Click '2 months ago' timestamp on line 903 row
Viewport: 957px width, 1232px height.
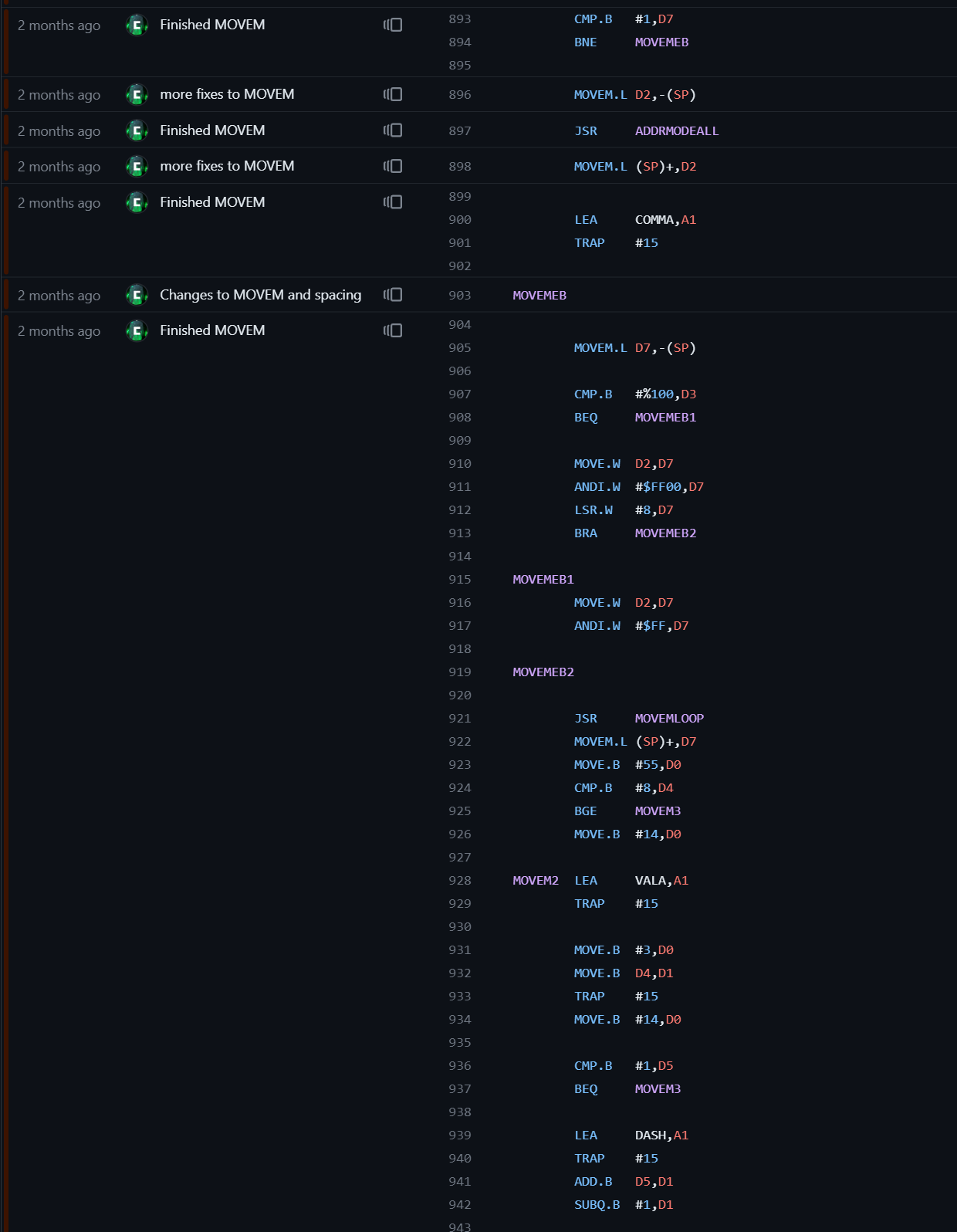[59, 296]
